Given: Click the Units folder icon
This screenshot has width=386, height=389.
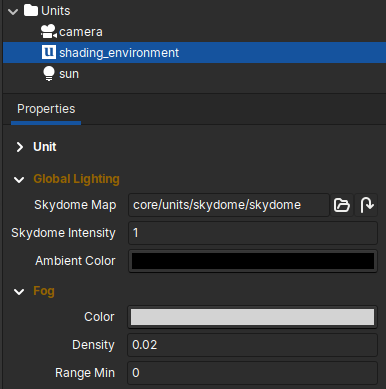Looking at the screenshot, I should pyautogui.click(x=31, y=10).
